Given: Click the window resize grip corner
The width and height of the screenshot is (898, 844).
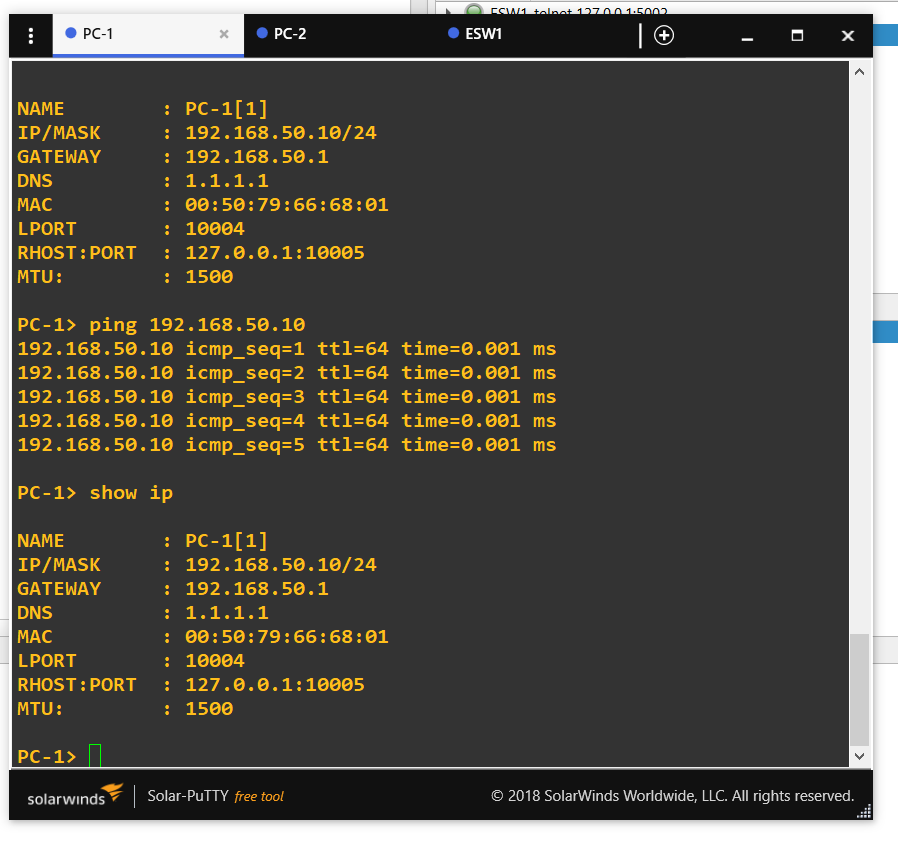Looking at the screenshot, I should (864, 812).
